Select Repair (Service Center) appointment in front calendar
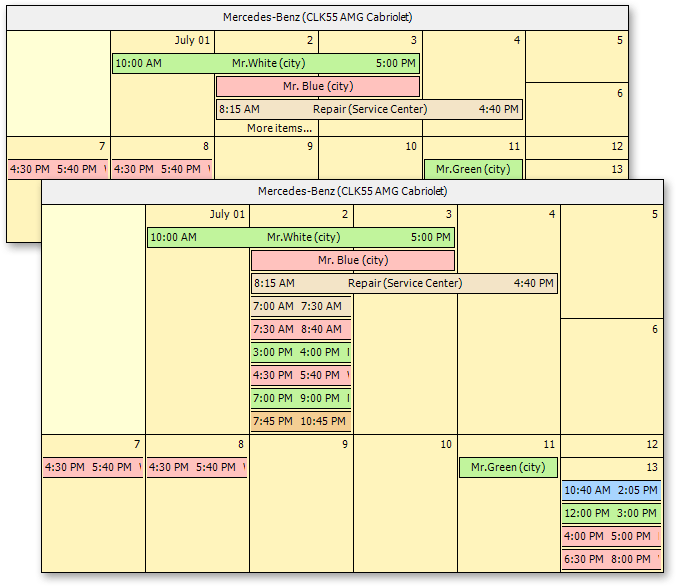 point(405,283)
